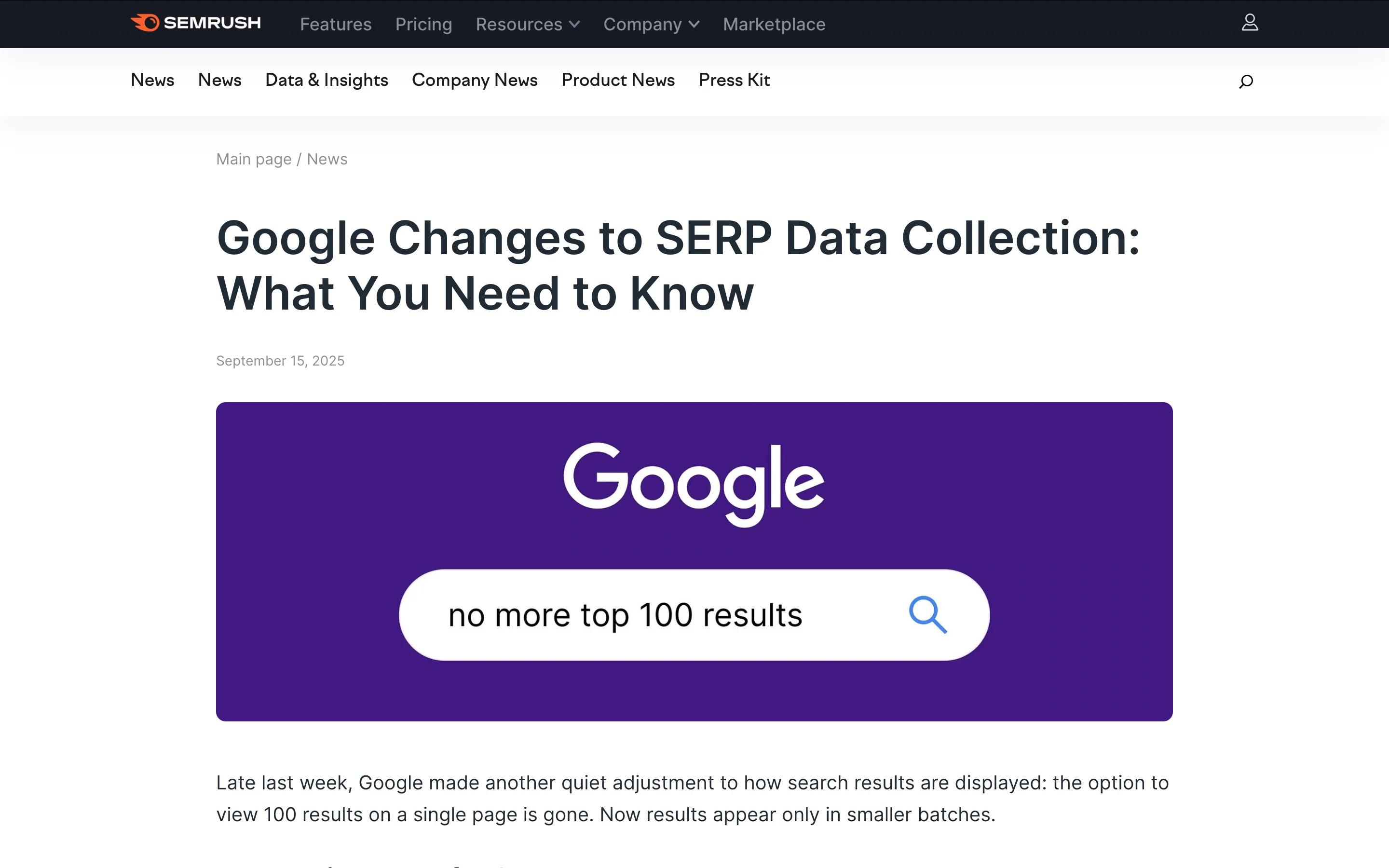Click the Semrush logo
This screenshot has width=1389, height=868.
196,23
